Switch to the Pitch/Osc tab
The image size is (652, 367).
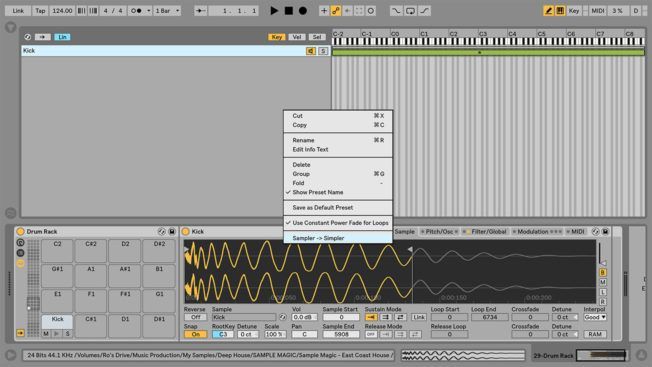[439, 232]
